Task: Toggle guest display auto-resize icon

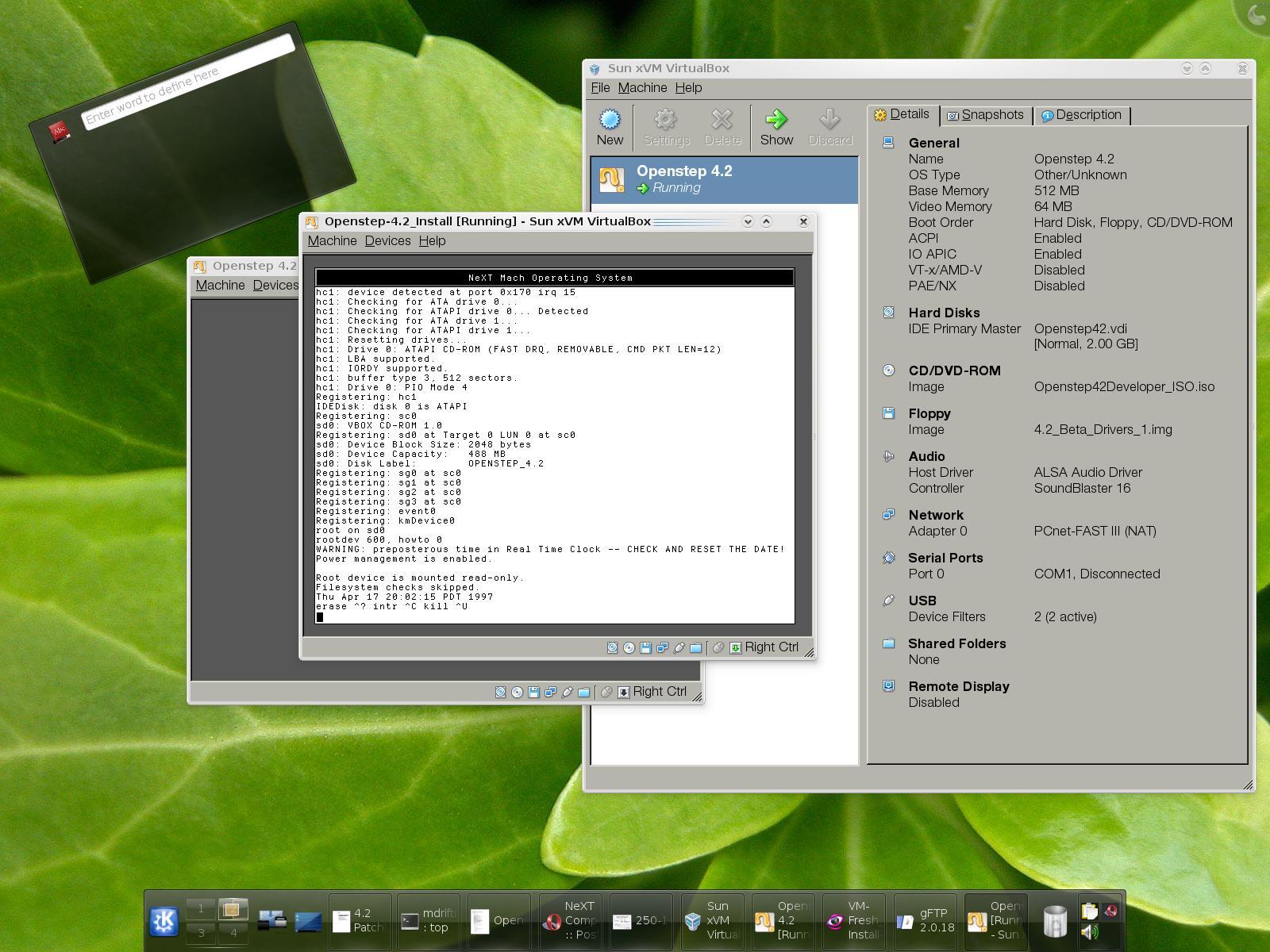Action: point(737,647)
